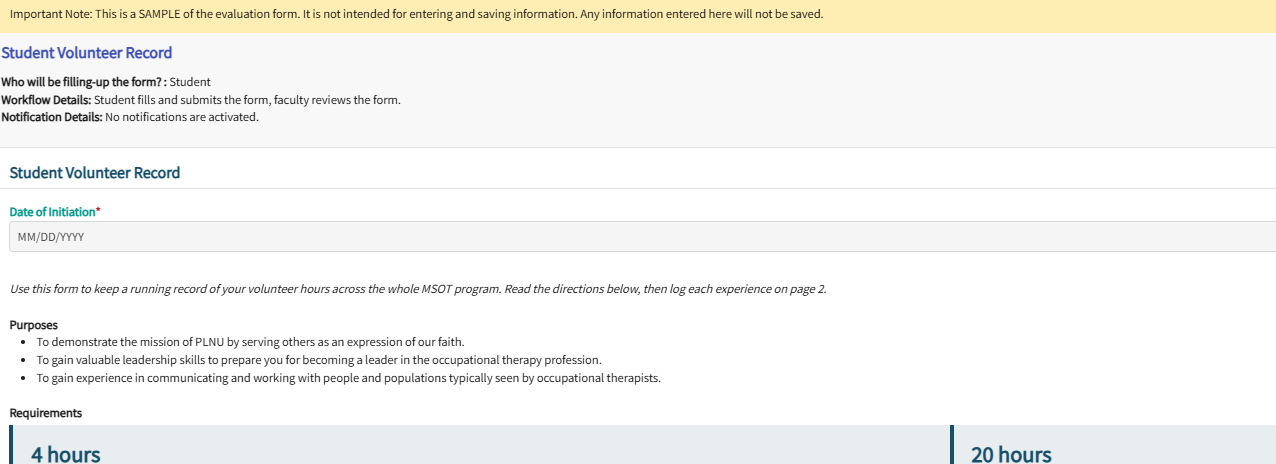Click the '20 hours' requirement card
Viewport: 1276px width, 464px height.
[1113, 445]
